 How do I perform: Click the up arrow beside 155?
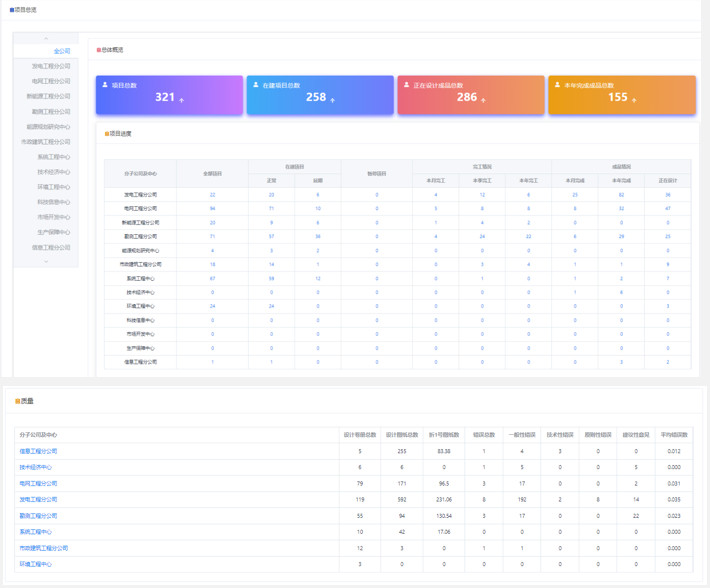tap(635, 100)
